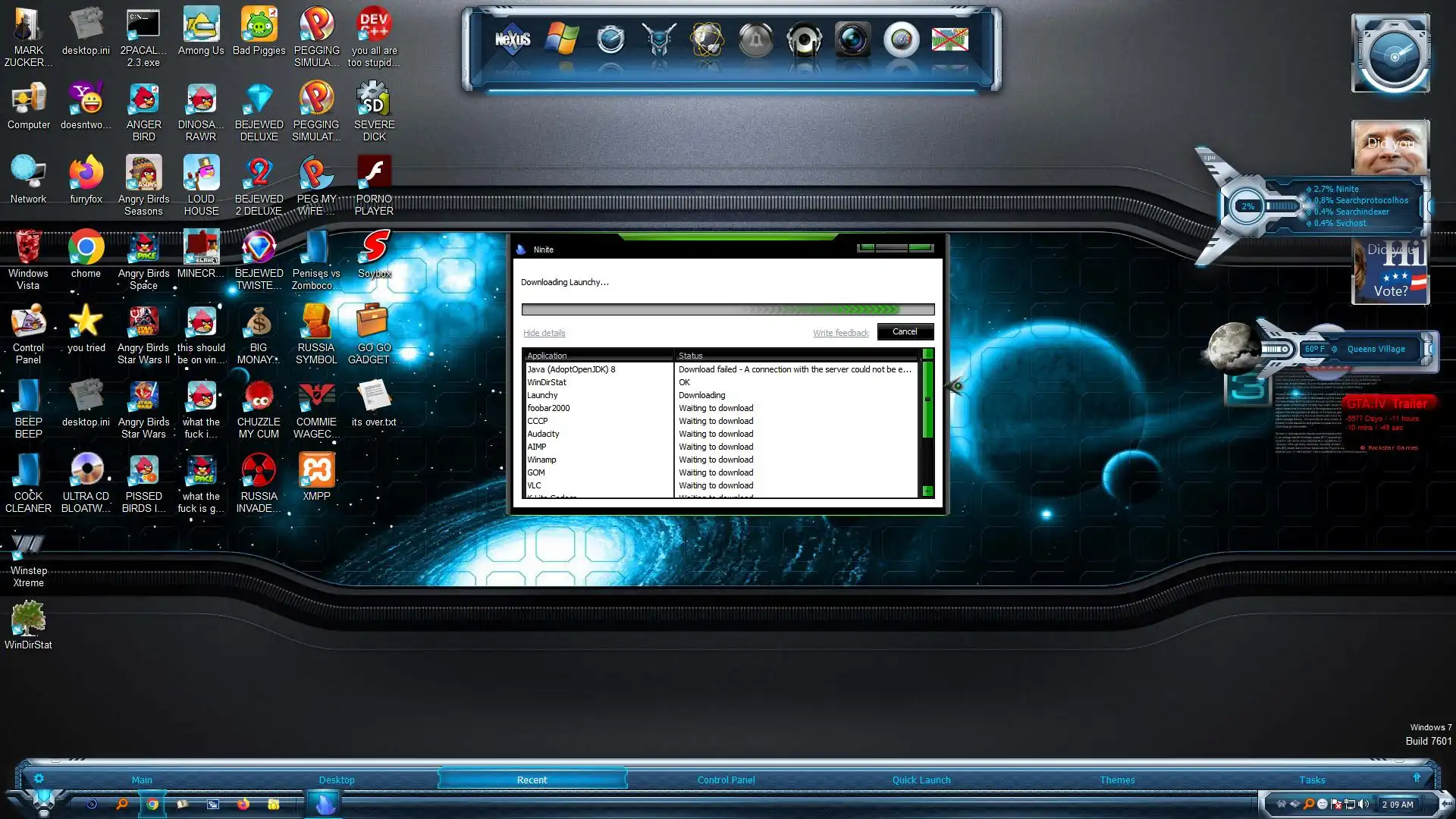The image size is (1456, 819).
Task: Switch to the Themes shelf tab
Action: [1117, 780]
